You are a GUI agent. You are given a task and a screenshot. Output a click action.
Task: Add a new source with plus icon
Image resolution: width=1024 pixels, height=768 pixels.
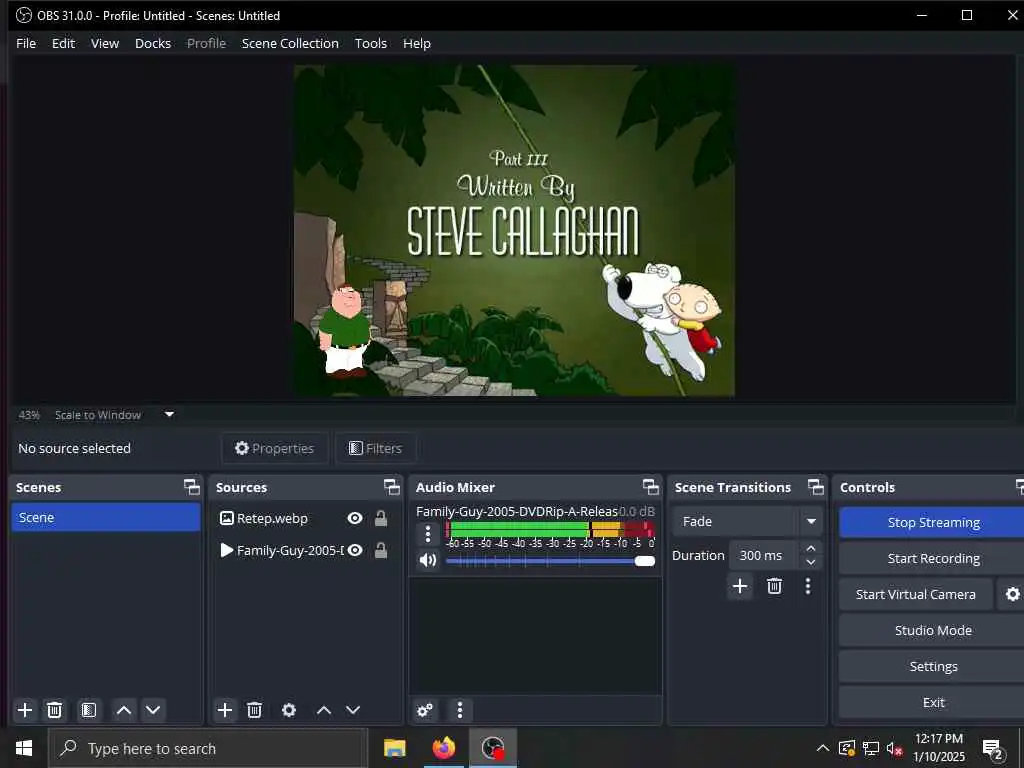pyautogui.click(x=225, y=710)
